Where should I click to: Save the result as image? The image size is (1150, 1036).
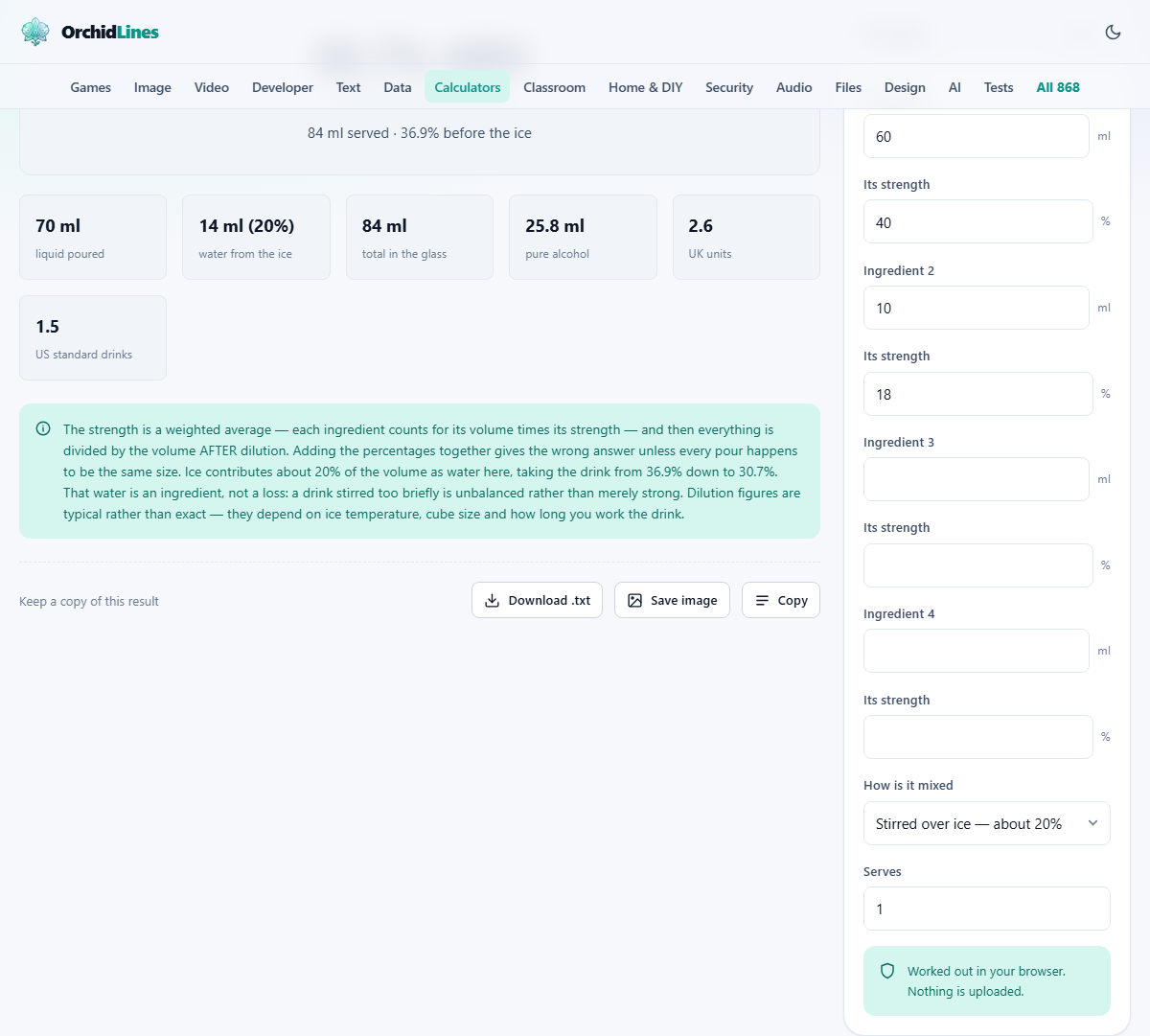[x=672, y=600]
